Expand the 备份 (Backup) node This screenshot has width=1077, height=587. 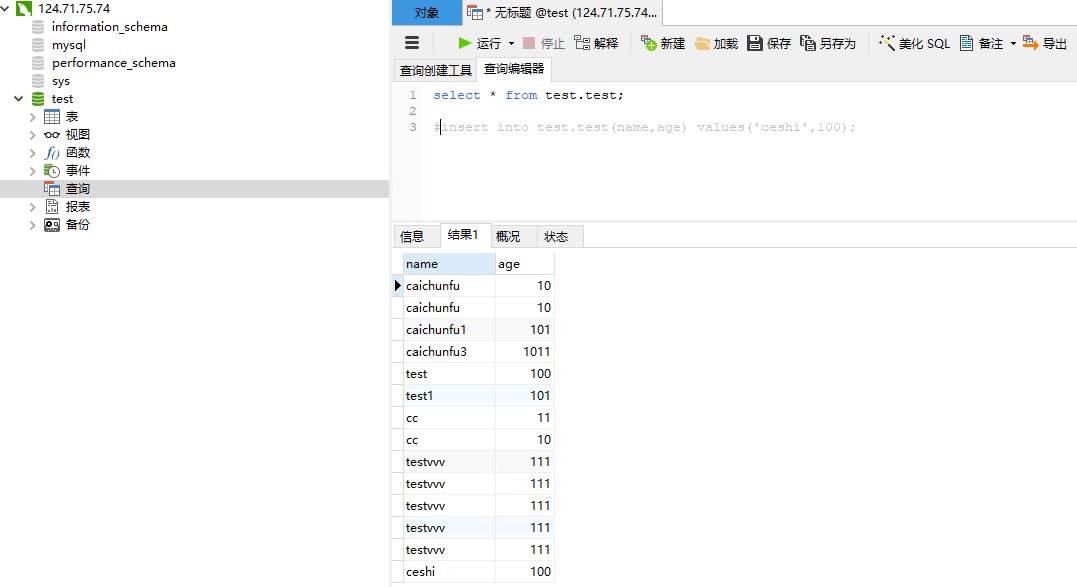point(32,225)
